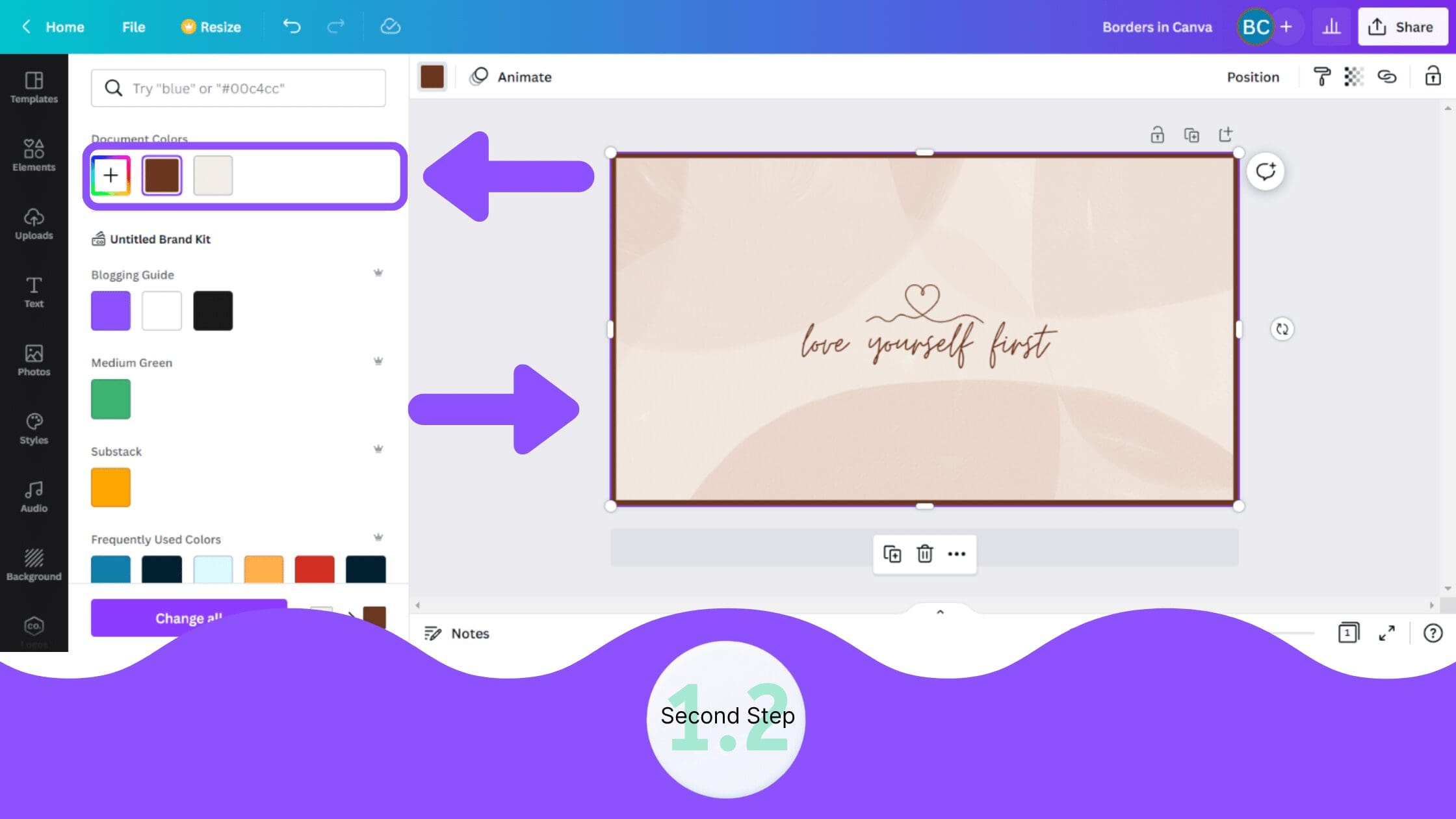
Task: Expand the Frequently Used Colors section
Action: [x=378, y=538]
